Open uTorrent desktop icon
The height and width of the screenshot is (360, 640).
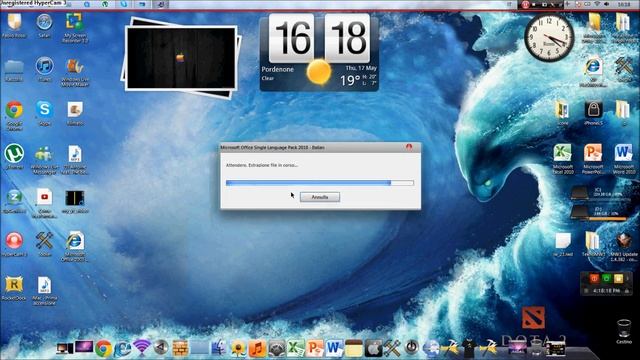(x=14, y=157)
